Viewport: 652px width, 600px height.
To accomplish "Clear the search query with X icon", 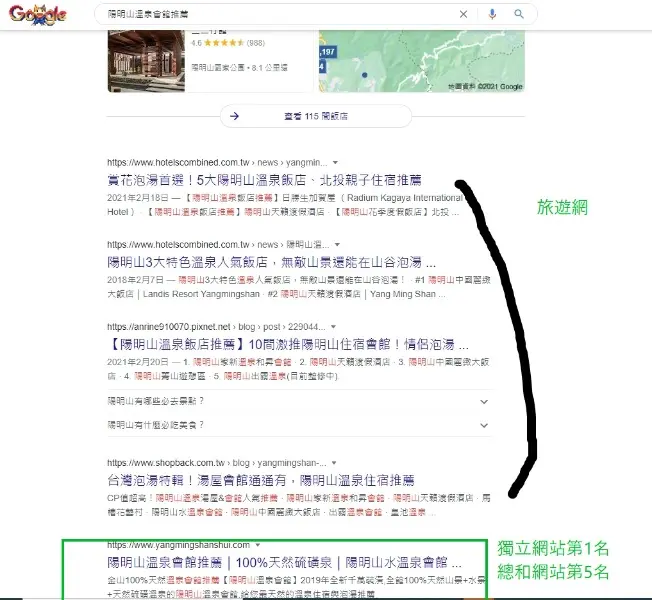I will [x=463, y=14].
